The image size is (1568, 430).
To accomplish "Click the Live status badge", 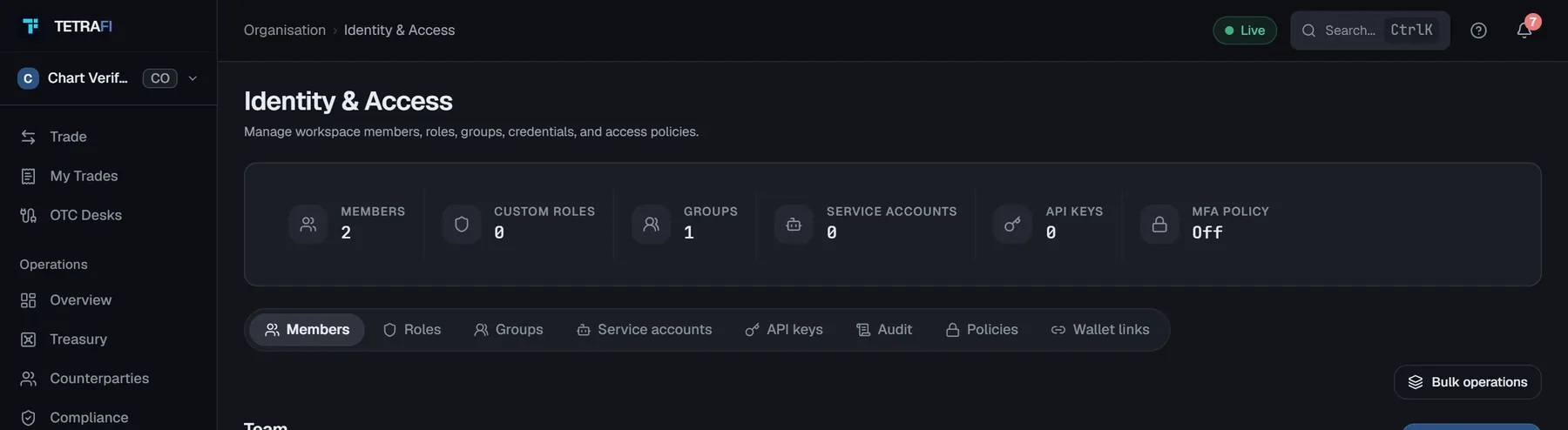I will coord(1245,30).
